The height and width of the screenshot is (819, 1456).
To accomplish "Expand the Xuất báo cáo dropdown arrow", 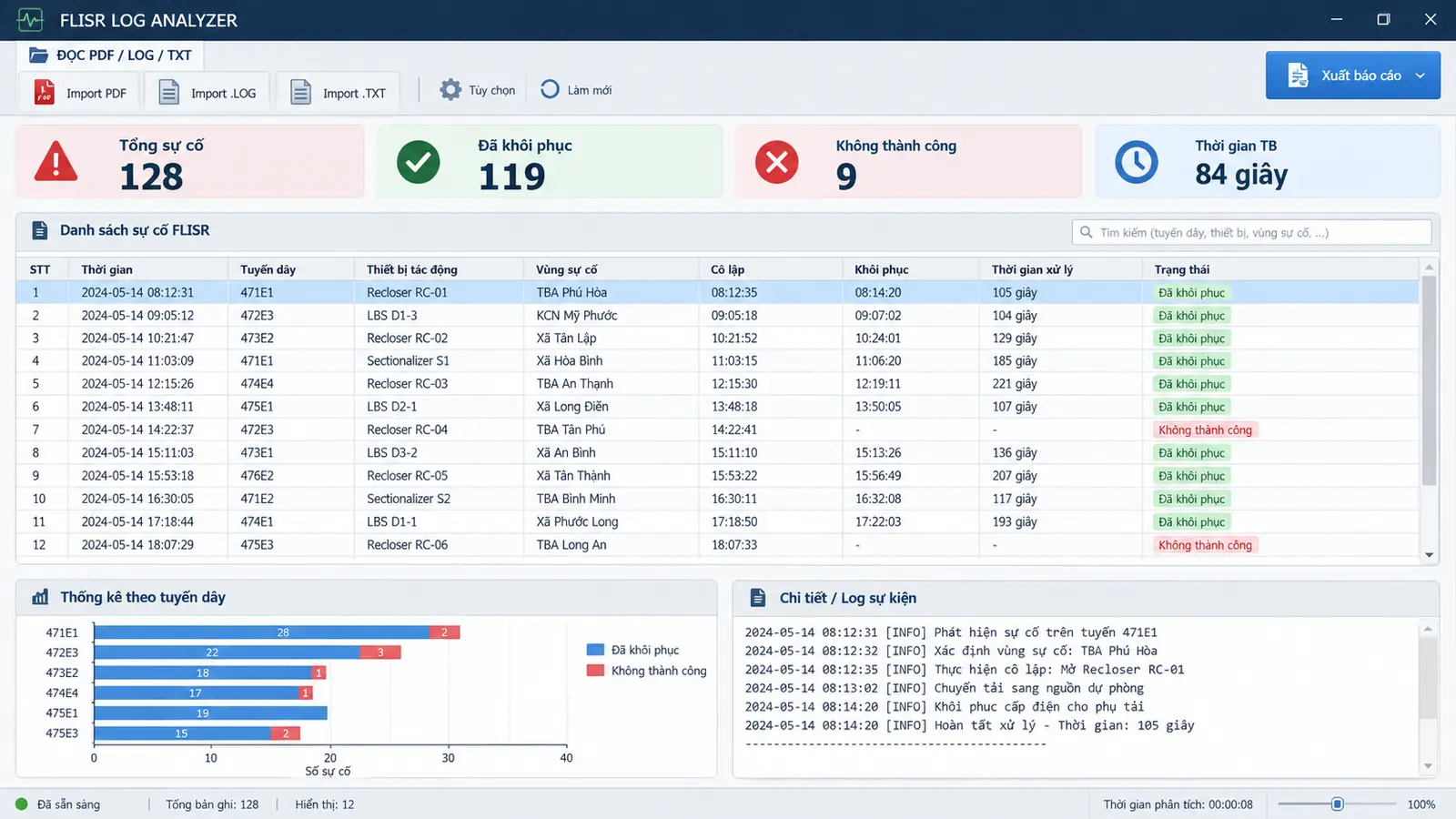I will (1420, 76).
